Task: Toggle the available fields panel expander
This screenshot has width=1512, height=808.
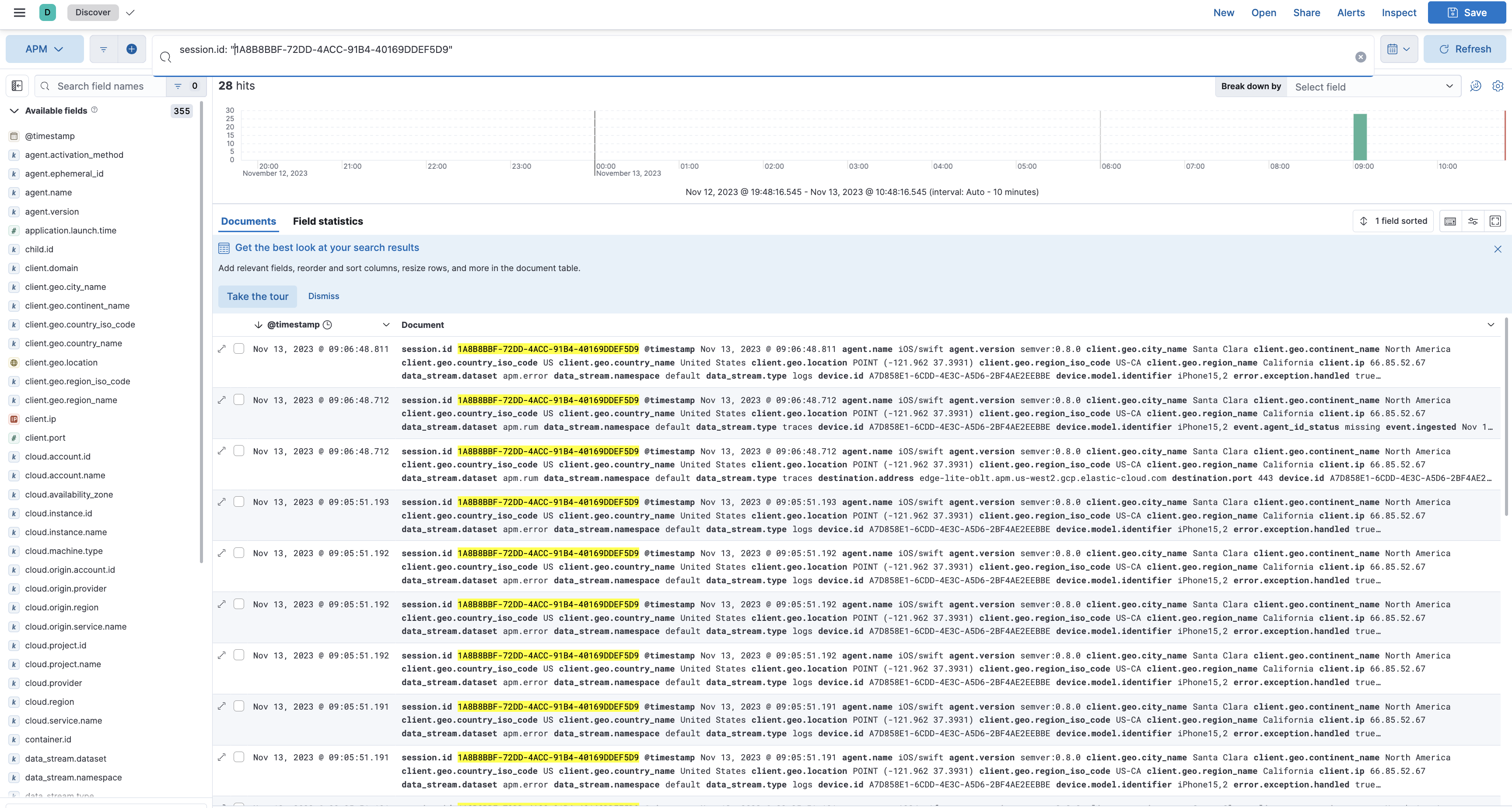Action: click(15, 110)
